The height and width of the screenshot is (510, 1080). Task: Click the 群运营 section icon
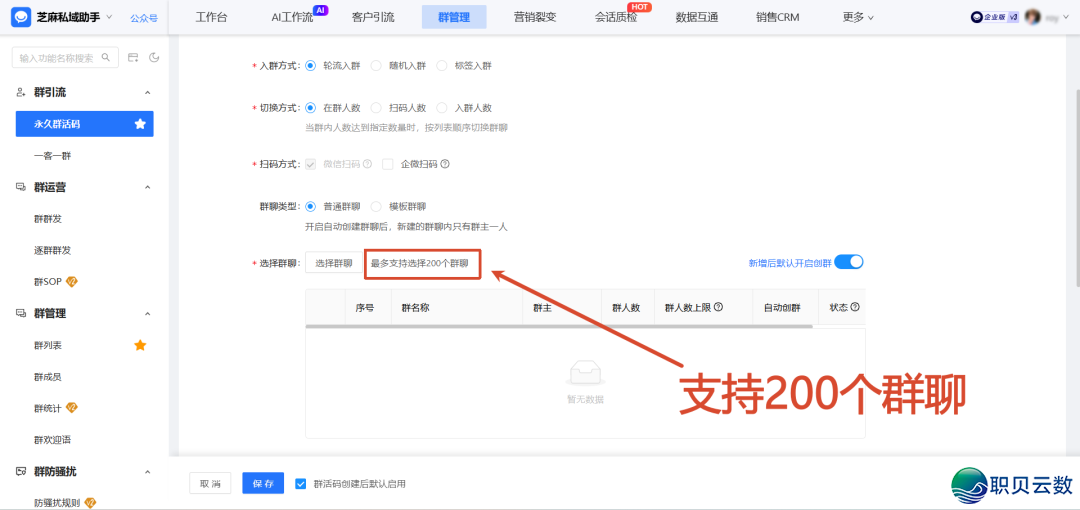pos(21,187)
